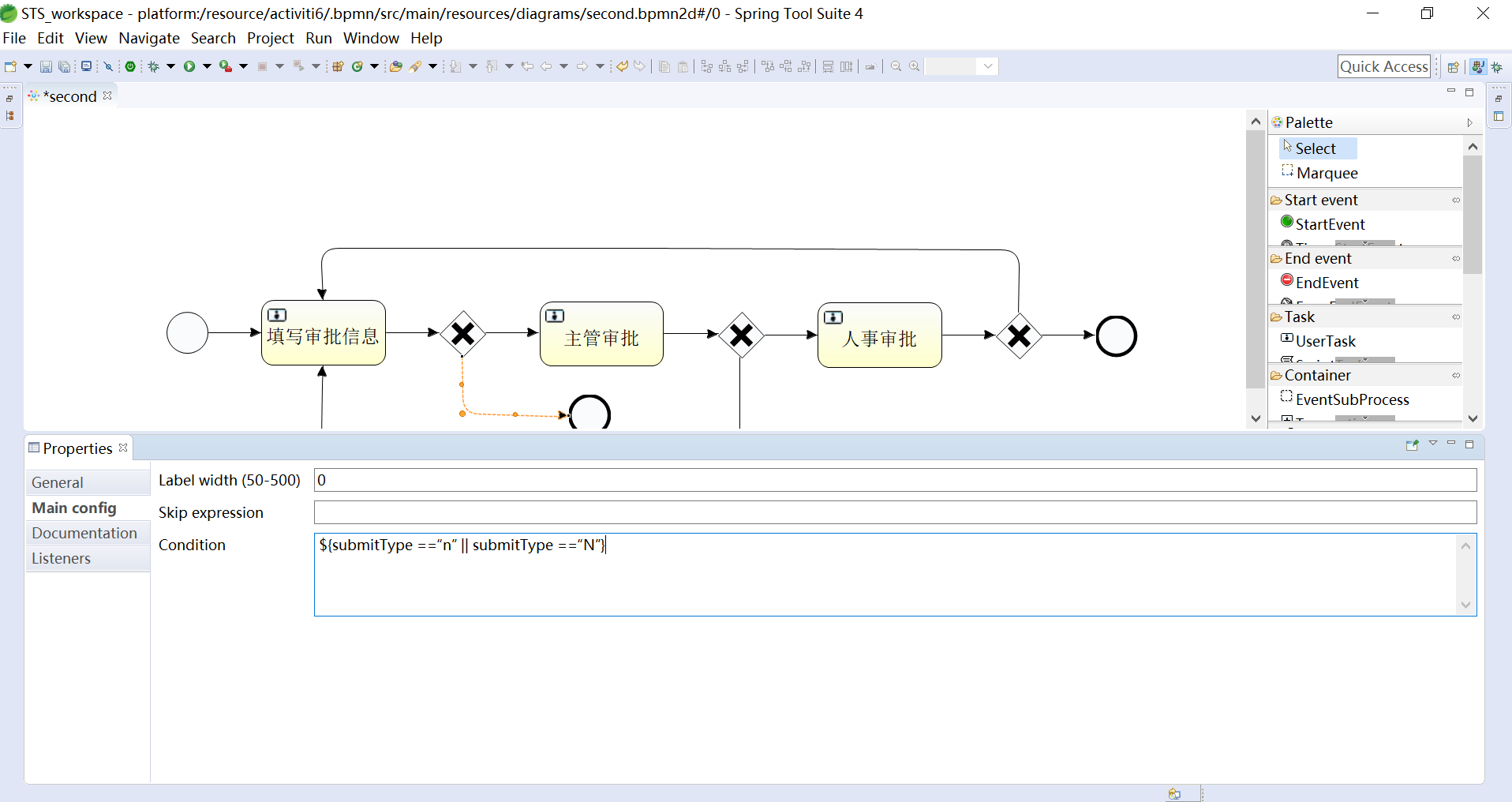Switch to the Listeners properties tab
Image resolution: width=1512 pixels, height=802 pixels.
click(x=88, y=558)
